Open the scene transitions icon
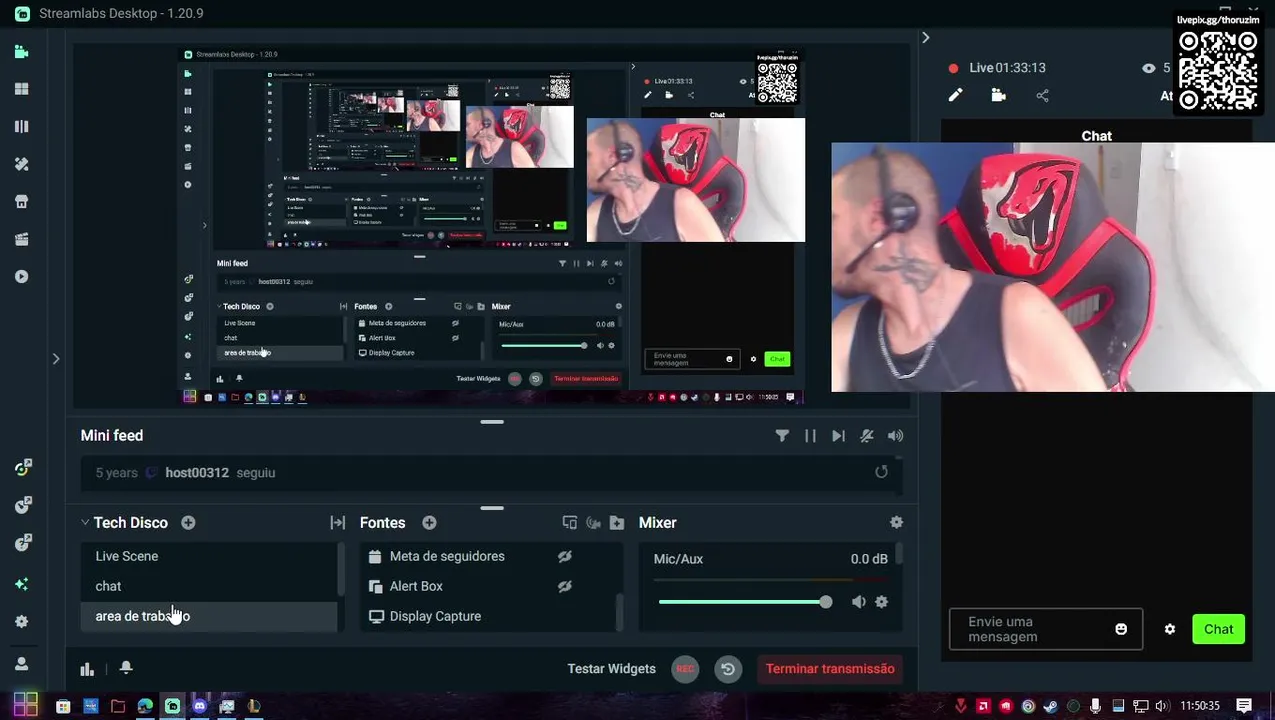 tap(338, 523)
